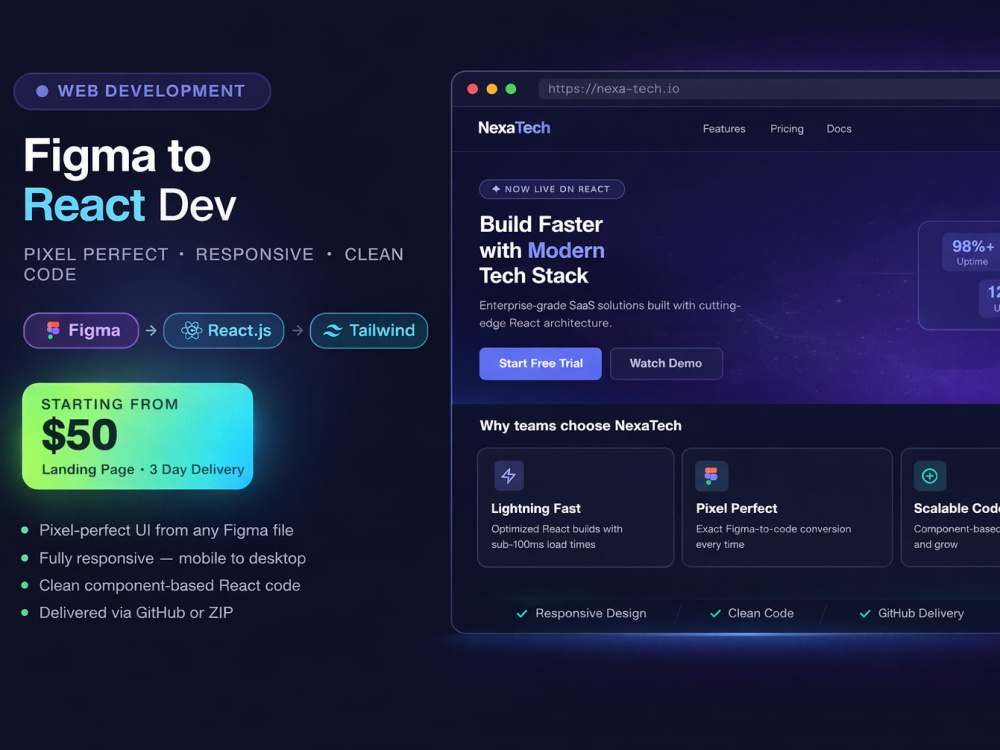The height and width of the screenshot is (750, 1000).
Task: Click the arrow between Figma and React.js pills
Action: pyautogui.click(x=151, y=330)
